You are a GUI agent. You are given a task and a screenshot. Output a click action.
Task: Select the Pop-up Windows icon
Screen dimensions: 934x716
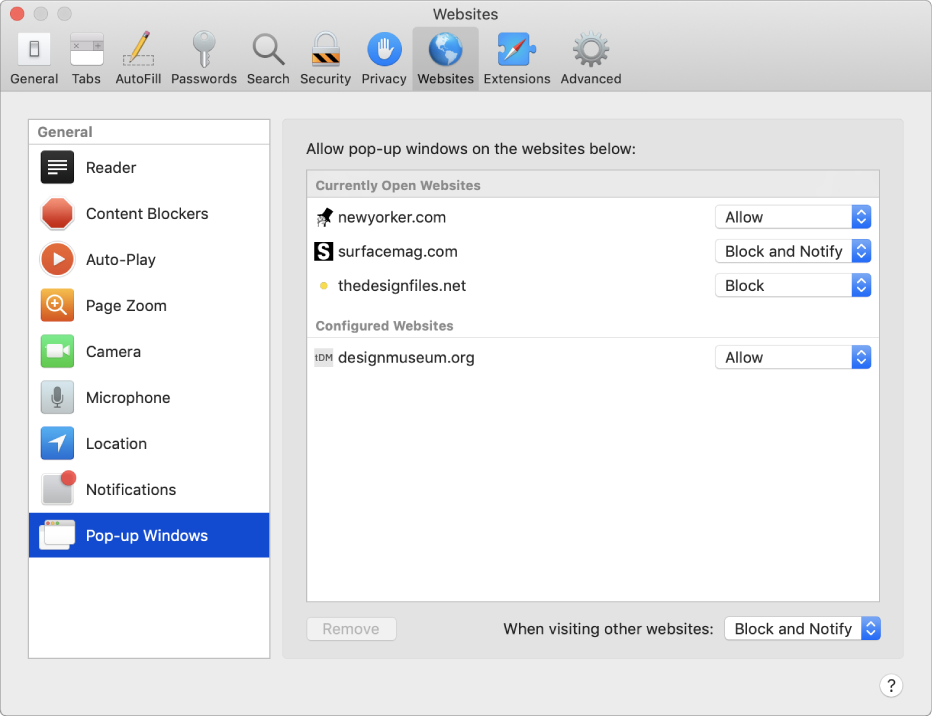pos(57,535)
